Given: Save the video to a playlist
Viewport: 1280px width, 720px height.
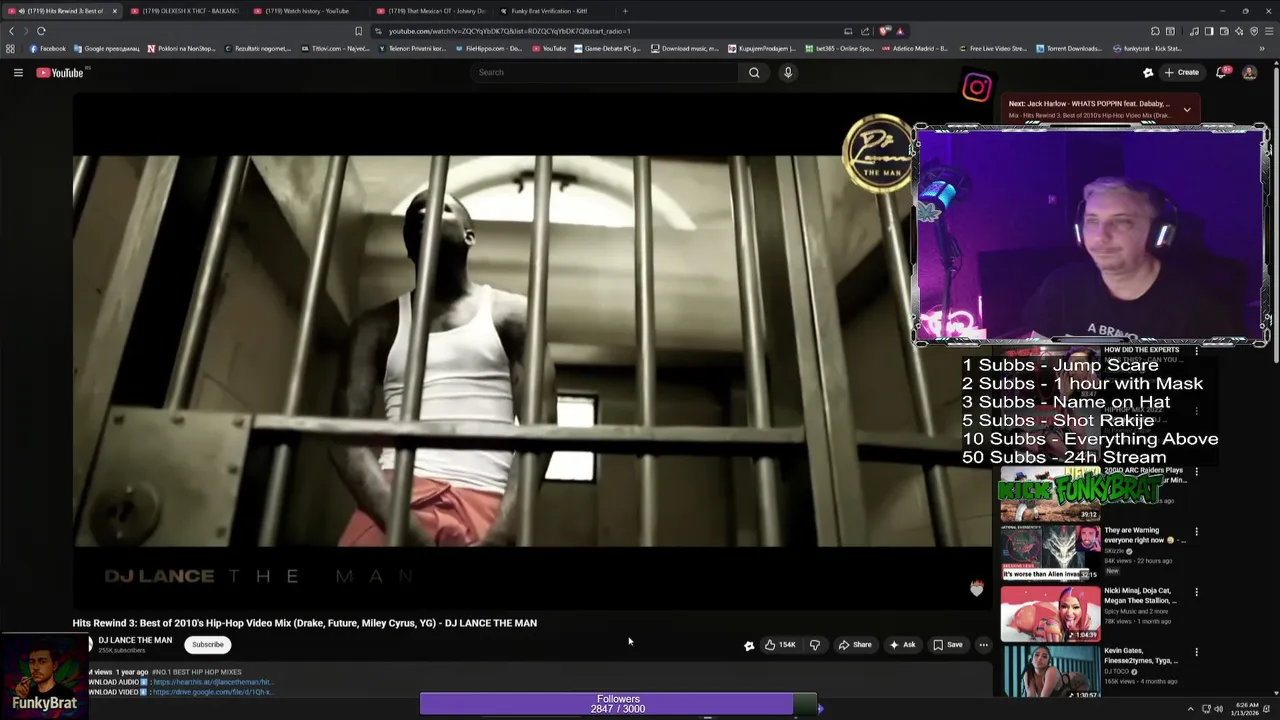Looking at the screenshot, I should pyautogui.click(x=948, y=645).
